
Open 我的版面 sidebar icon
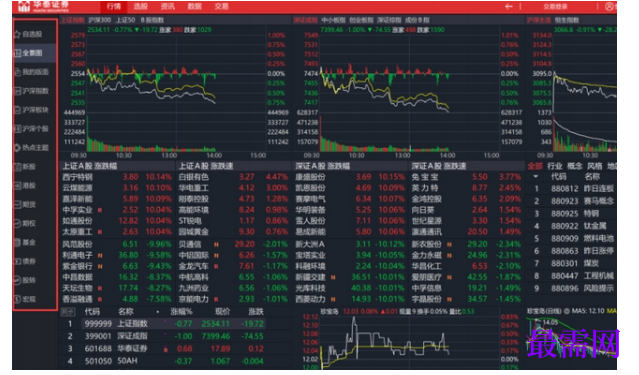click(18, 72)
